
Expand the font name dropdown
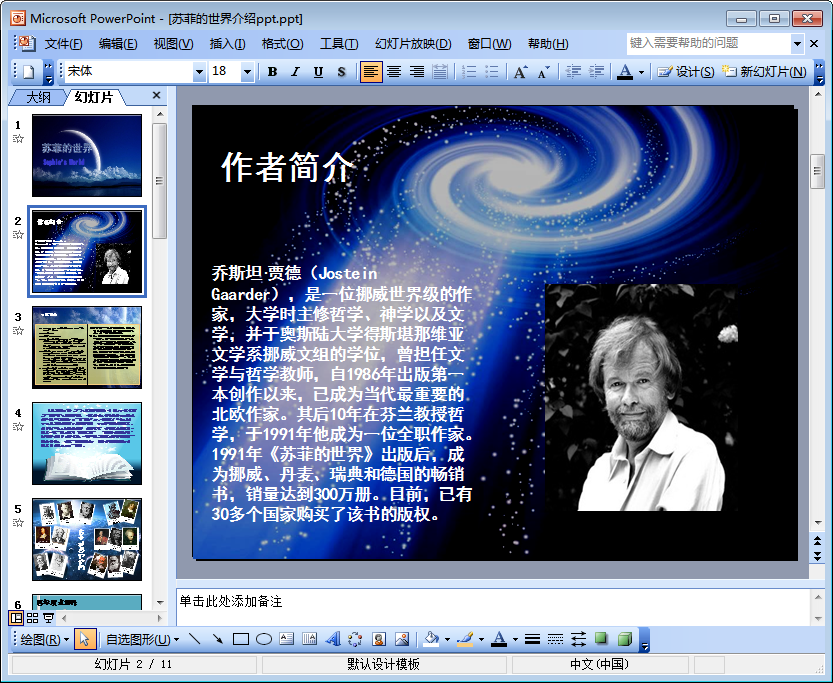click(199, 72)
